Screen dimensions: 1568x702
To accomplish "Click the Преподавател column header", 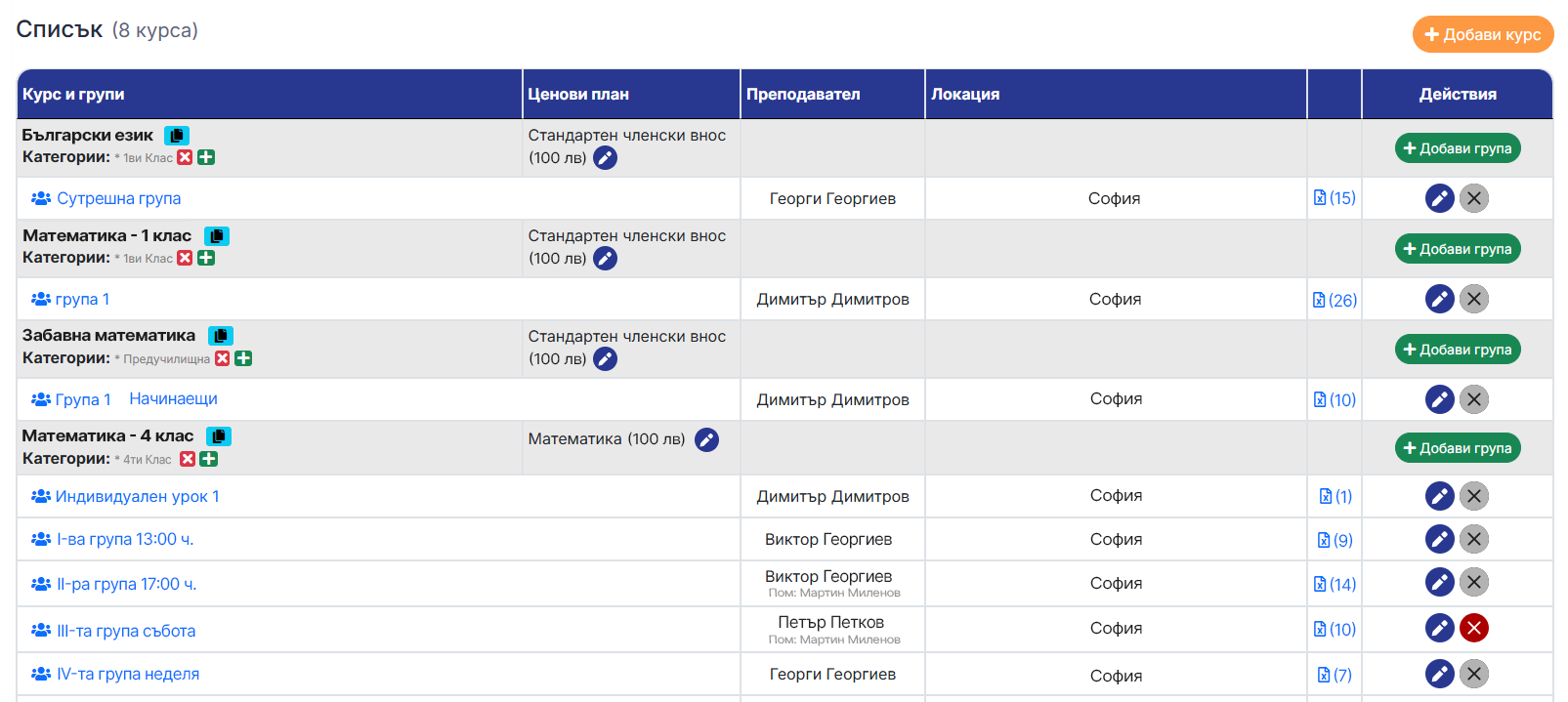I will 803,95.
